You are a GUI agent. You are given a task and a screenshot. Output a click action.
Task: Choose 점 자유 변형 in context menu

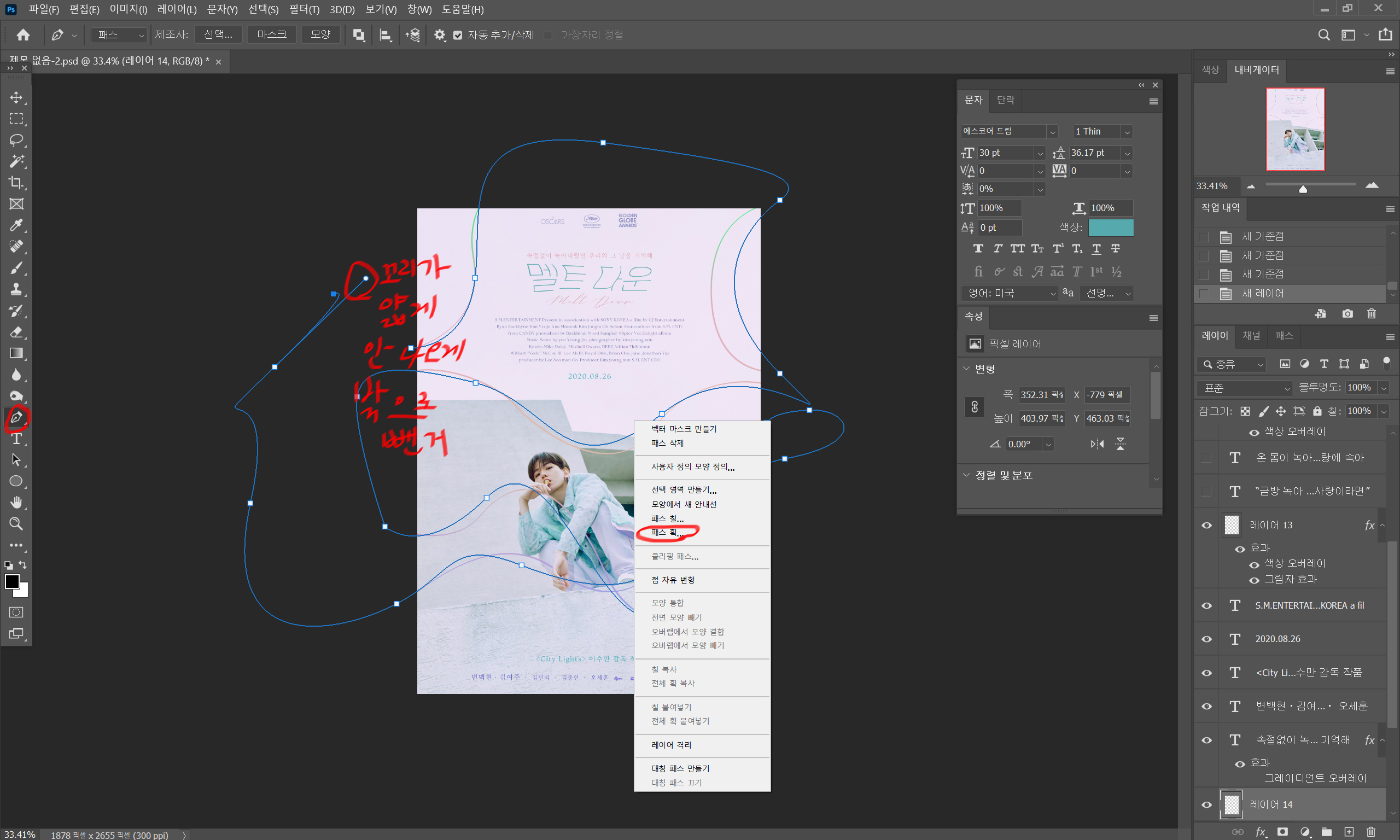point(673,580)
